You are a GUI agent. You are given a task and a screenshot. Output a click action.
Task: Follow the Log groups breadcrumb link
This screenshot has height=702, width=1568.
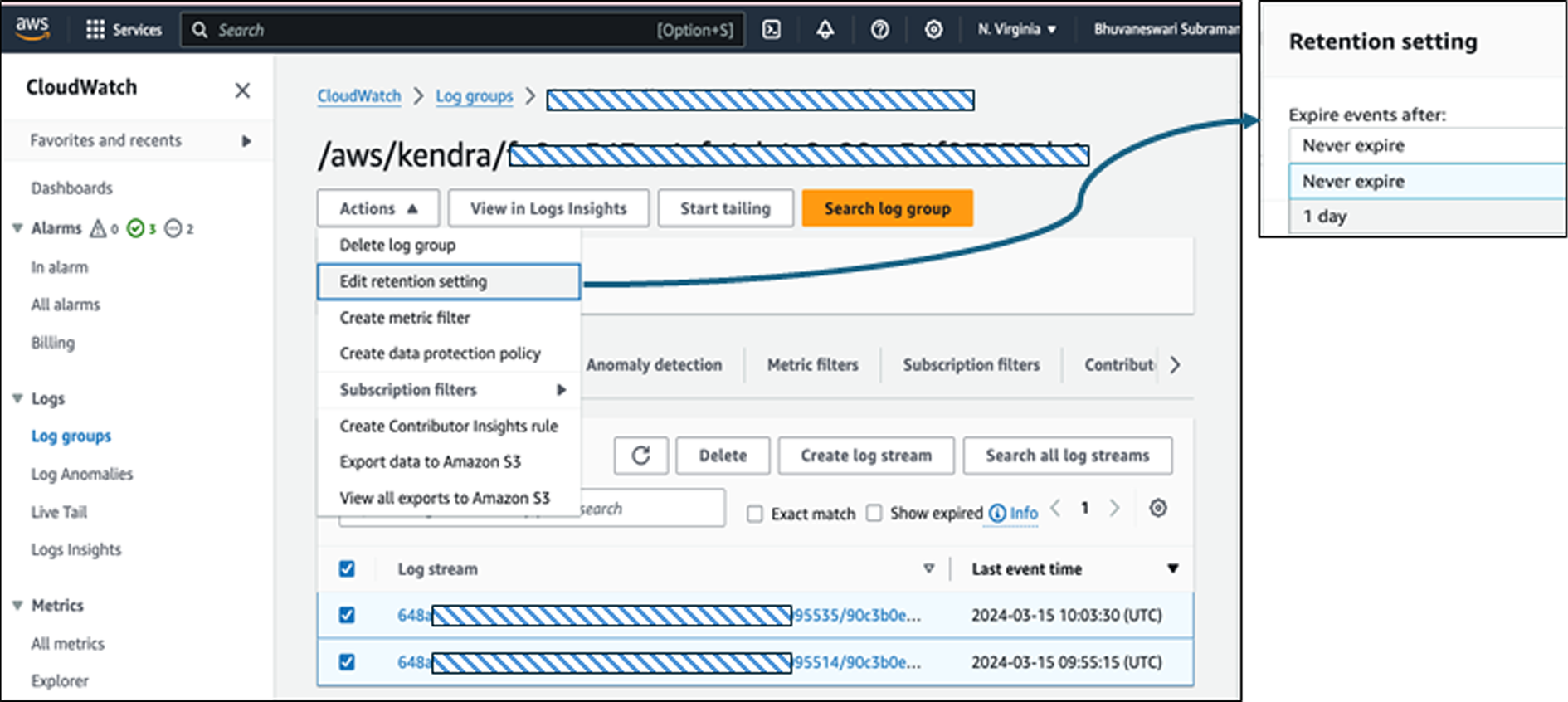474,96
